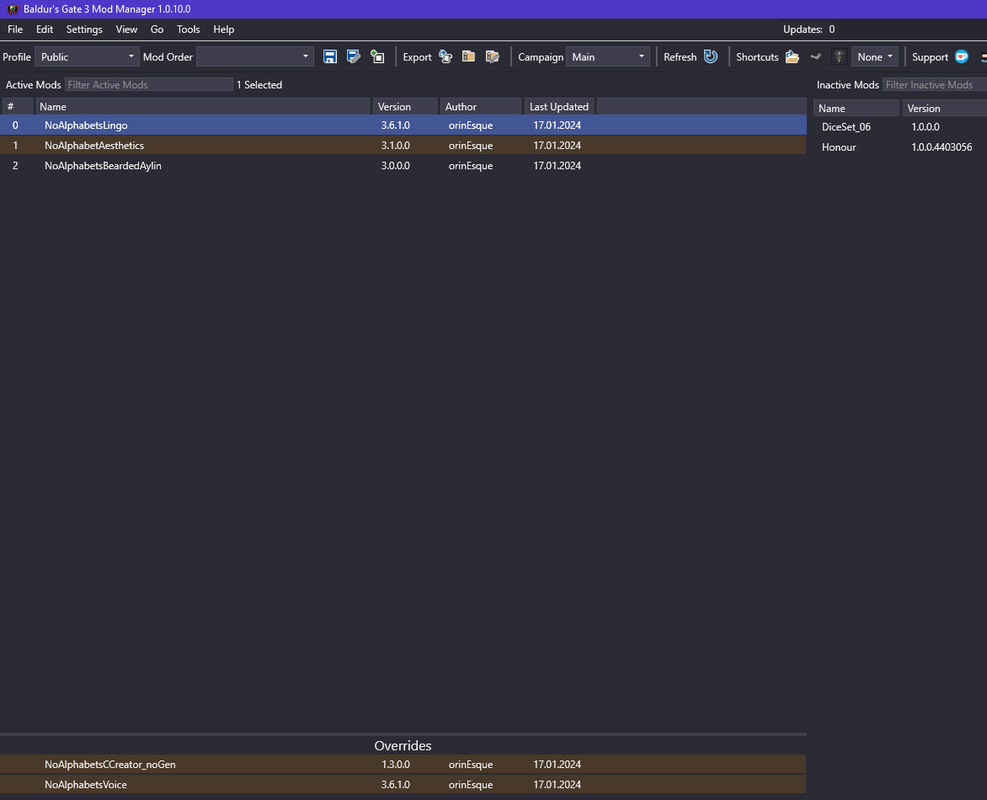Viewport: 987px width, 800px height.
Task: Expand the None launch option dropdown
Action: [x=874, y=57]
